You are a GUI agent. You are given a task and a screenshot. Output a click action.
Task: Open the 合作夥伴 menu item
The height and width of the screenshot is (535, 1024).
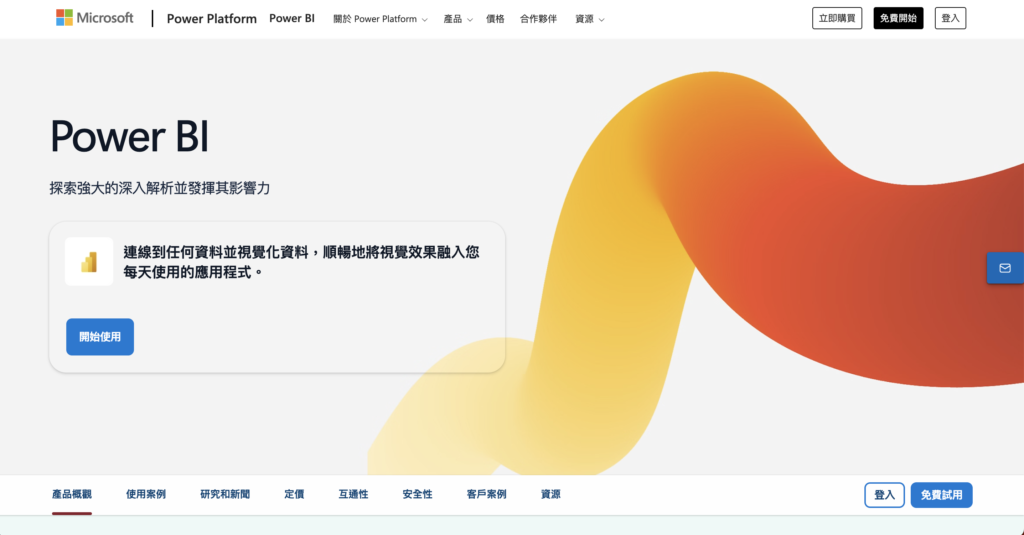tap(538, 19)
